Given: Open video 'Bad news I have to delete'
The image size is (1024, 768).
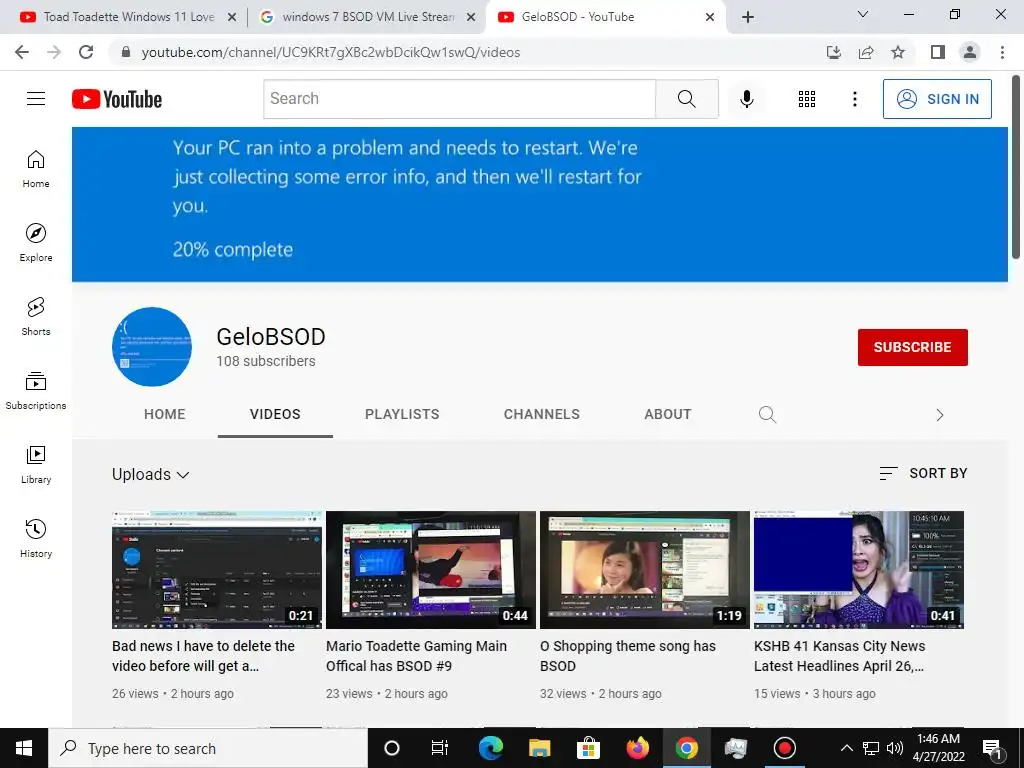Looking at the screenshot, I should pos(203,656).
